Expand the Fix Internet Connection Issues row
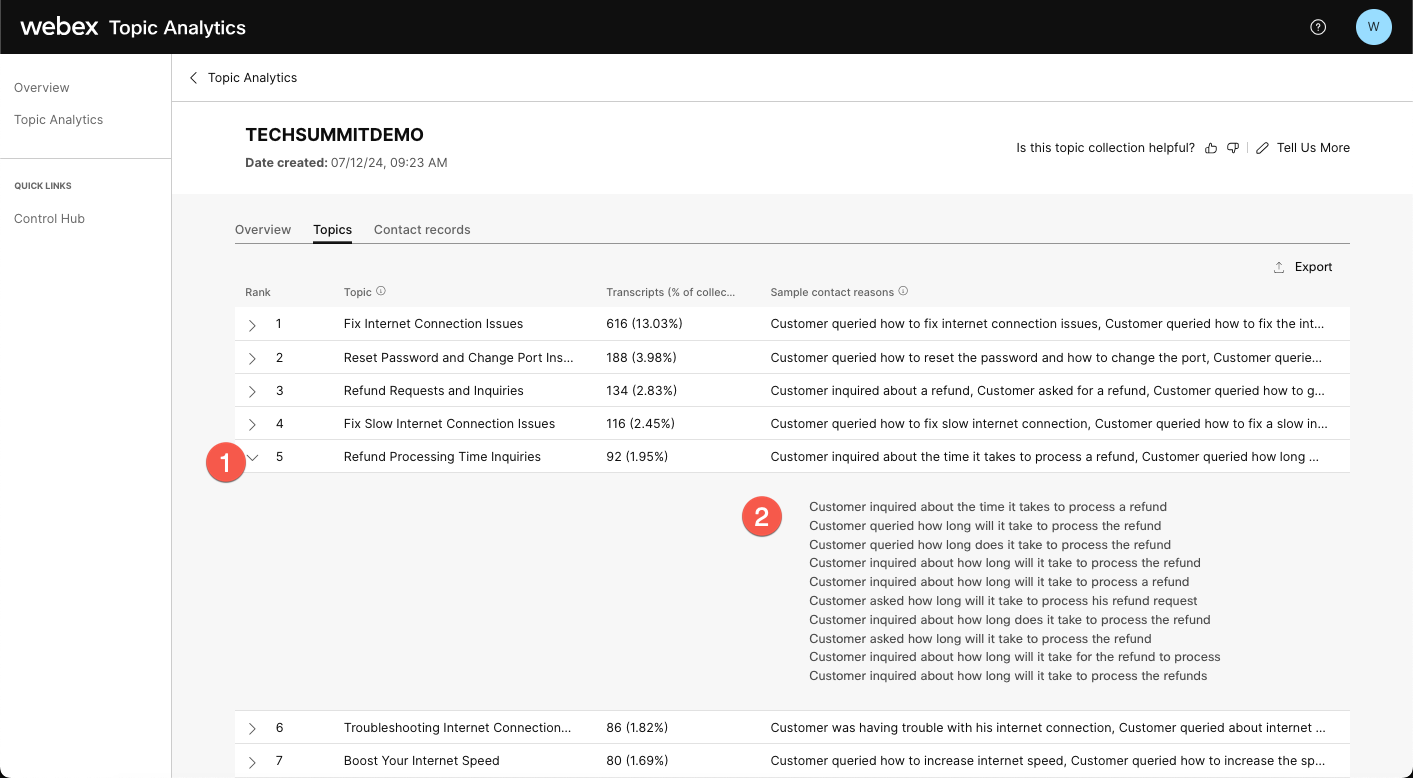The height and width of the screenshot is (778, 1413). coord(252,325)
